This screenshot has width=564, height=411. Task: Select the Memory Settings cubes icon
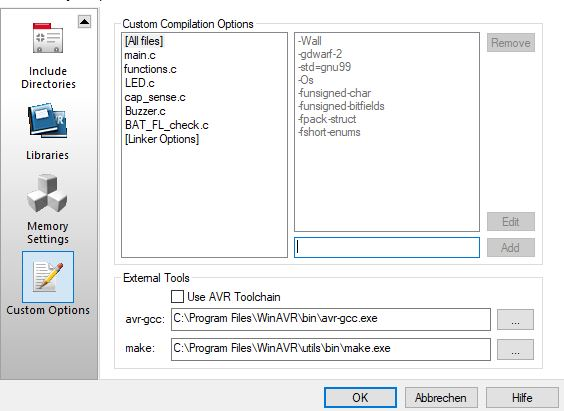click(x=47, y=193)
